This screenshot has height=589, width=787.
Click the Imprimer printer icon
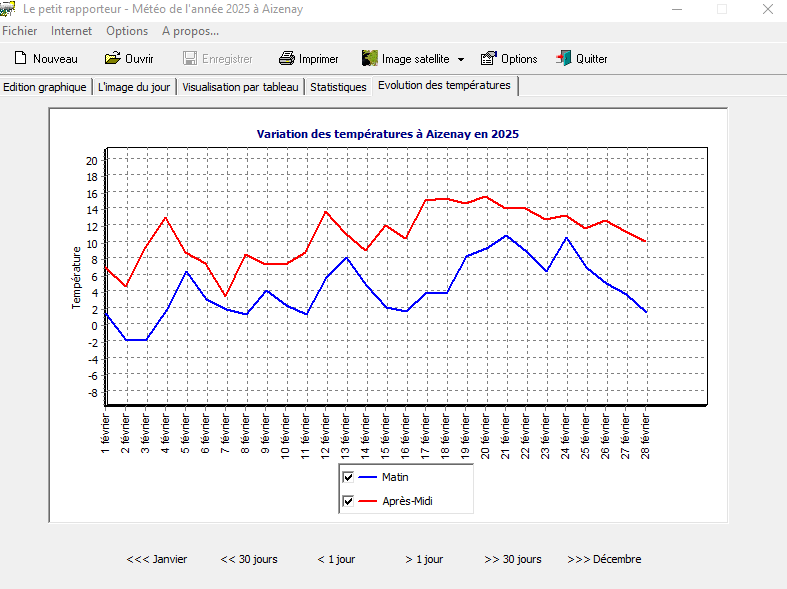tap(287, 59)
